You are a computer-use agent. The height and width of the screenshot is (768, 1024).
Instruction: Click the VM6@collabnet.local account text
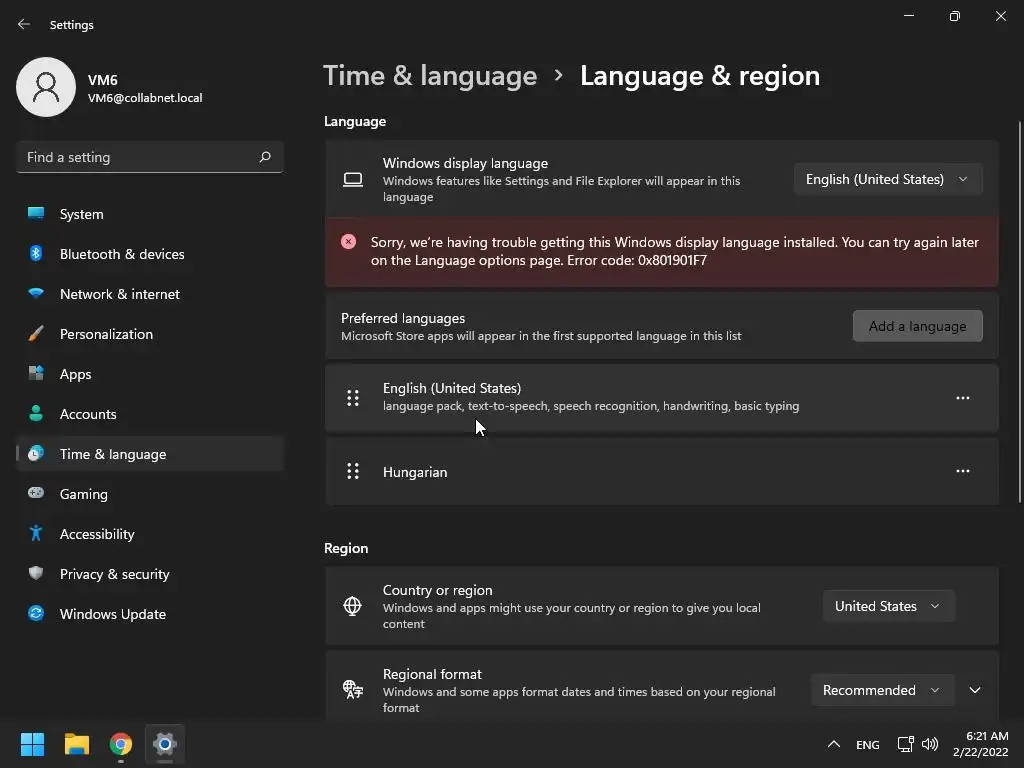[x=145, y=98]
